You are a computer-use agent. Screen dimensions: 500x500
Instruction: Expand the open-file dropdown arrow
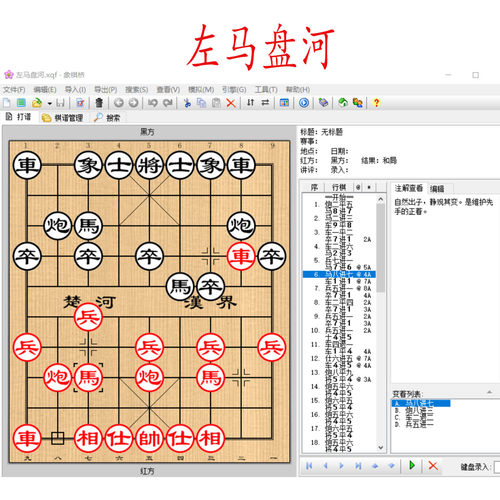click(49, 103)
